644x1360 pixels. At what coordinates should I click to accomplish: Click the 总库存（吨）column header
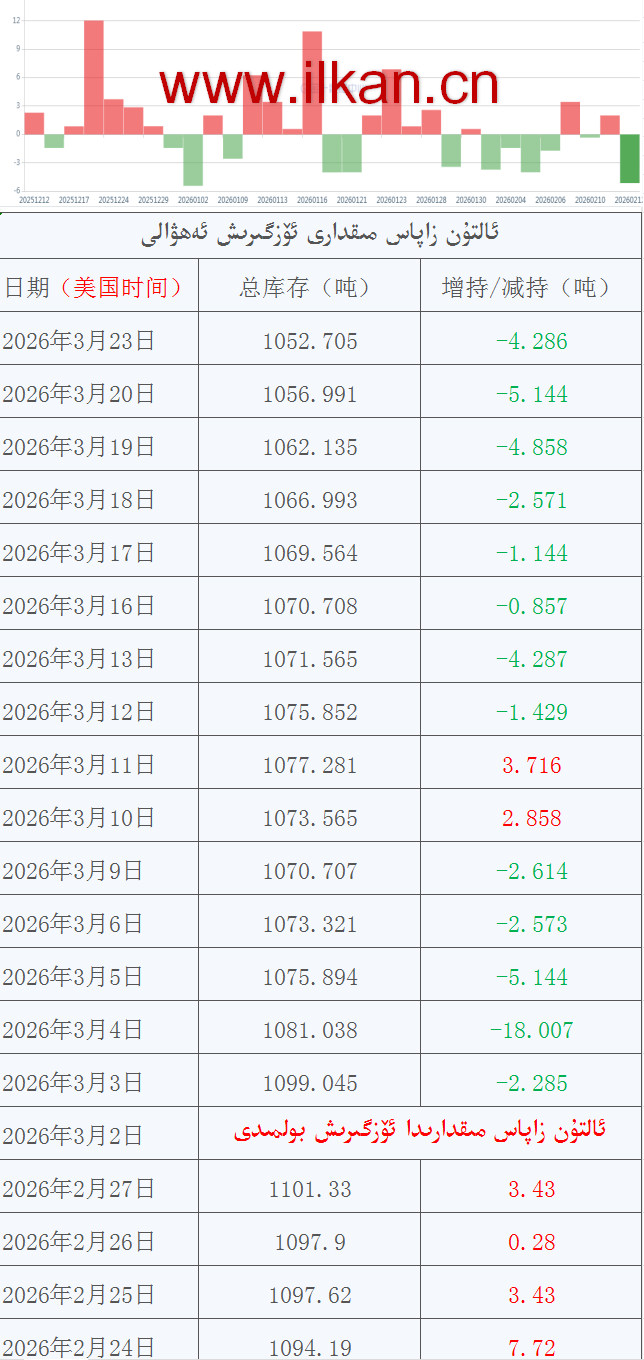(x=310, y=288)
